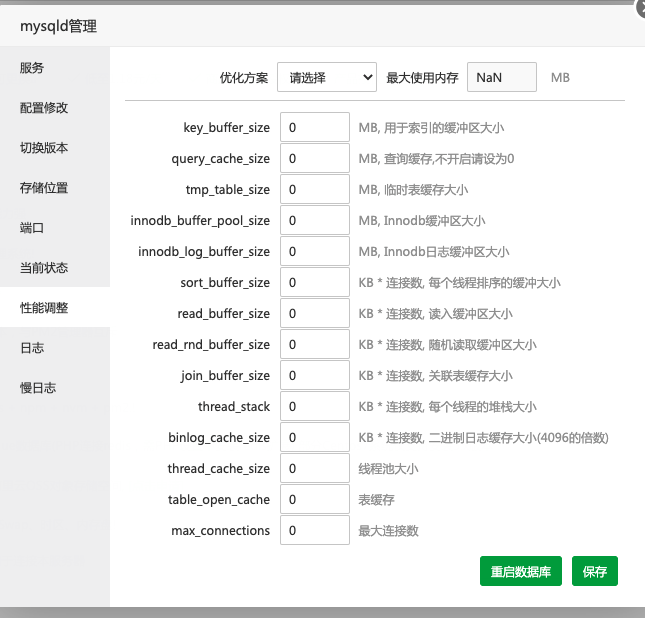The width and height of the screenshot is (645, 618).
Task: Click the mysqld管理 dialog title
Action: coord(58,26)
